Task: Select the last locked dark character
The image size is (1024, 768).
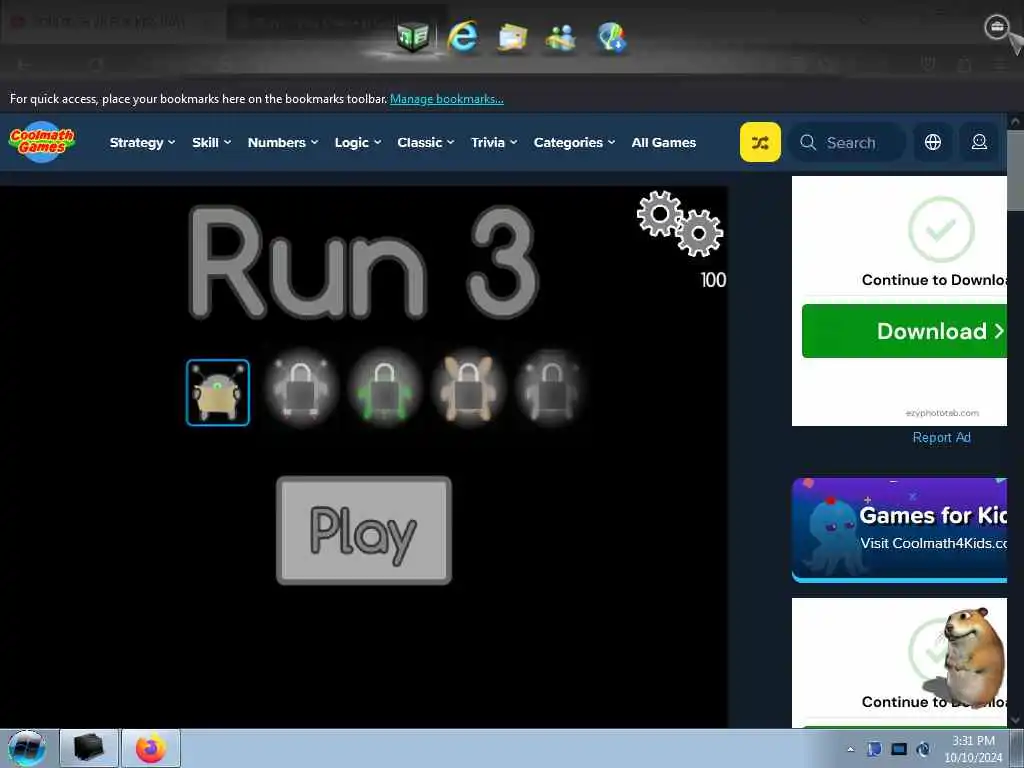Action: [551, 391]
